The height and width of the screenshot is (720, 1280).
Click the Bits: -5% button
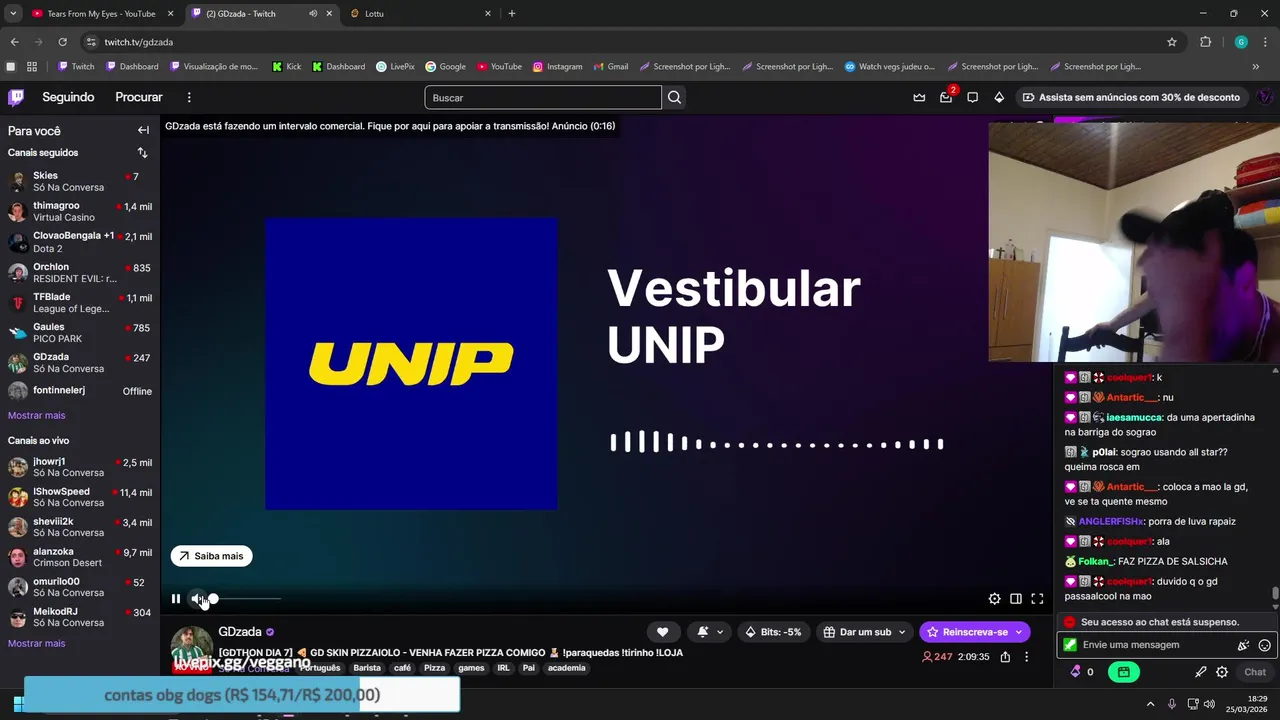pyautogui.click(x=775, y=632)
